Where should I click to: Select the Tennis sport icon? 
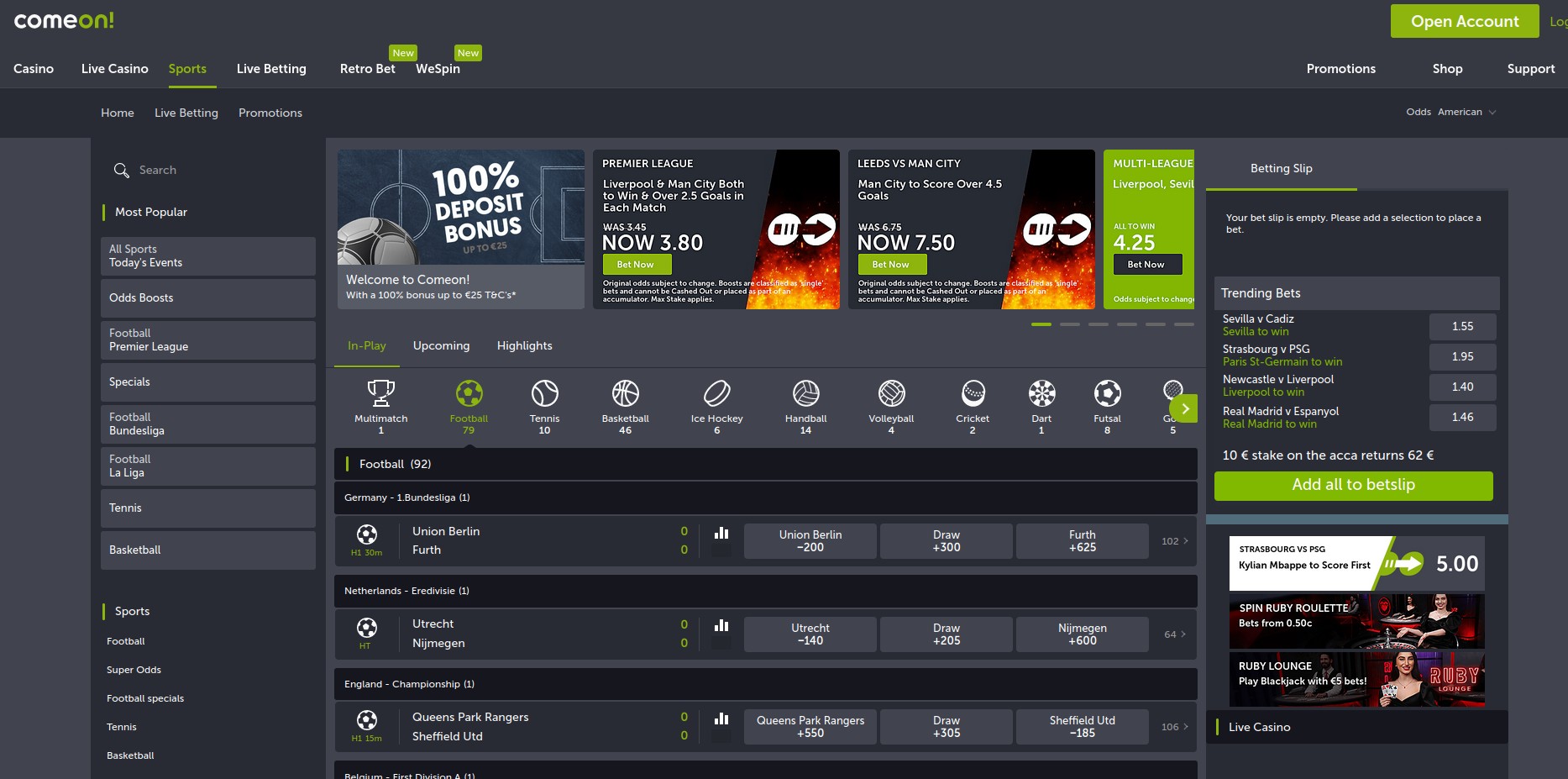[x=544, y=393]
